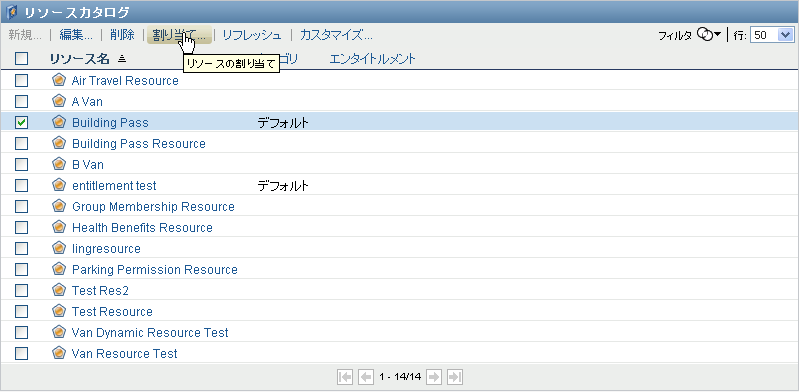Check the Parking Permission Resource checkbox
The image size is (799, 392).
click(21, 269)
